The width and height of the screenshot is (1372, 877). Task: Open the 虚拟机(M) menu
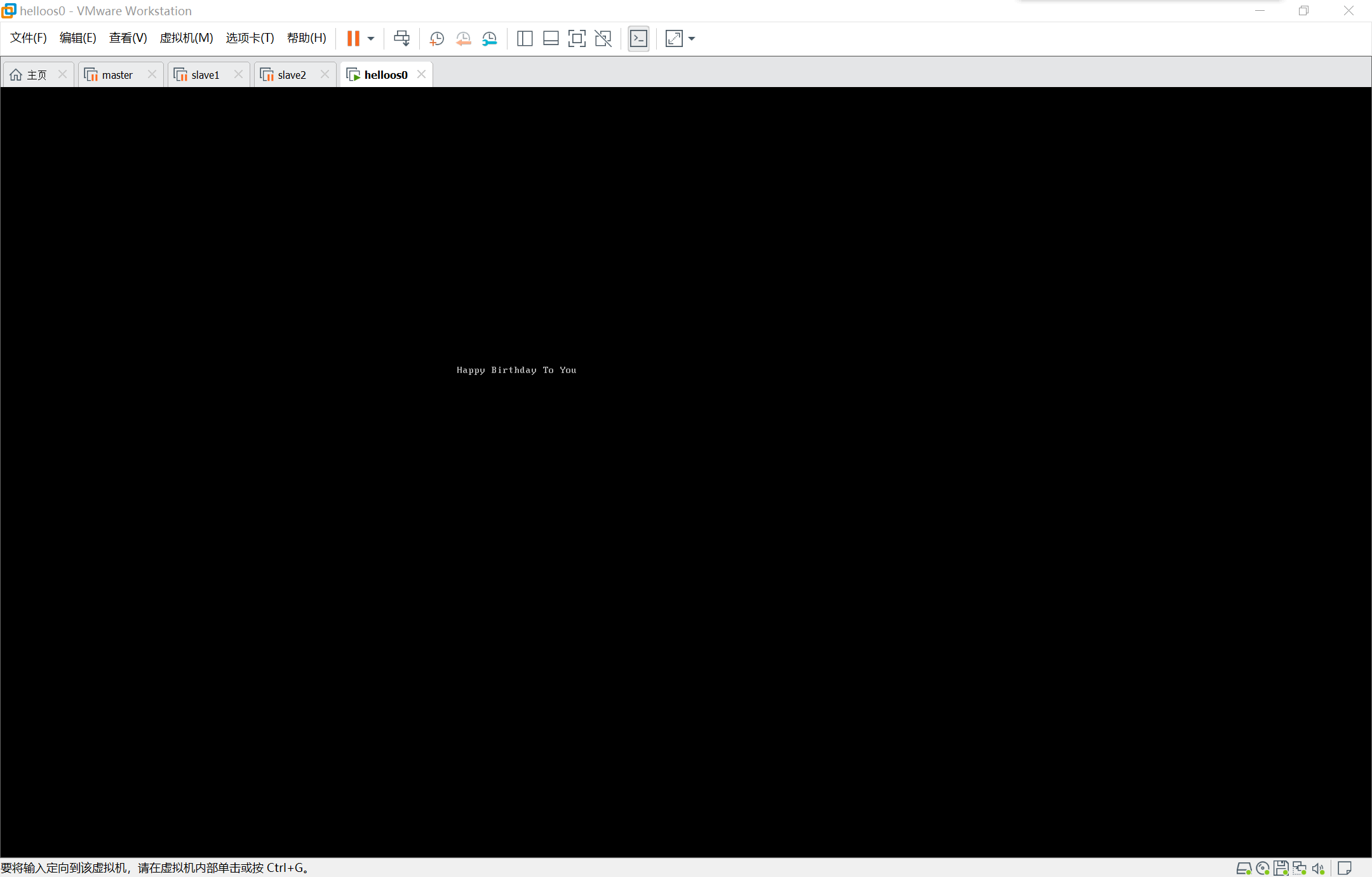click(186, 38)
